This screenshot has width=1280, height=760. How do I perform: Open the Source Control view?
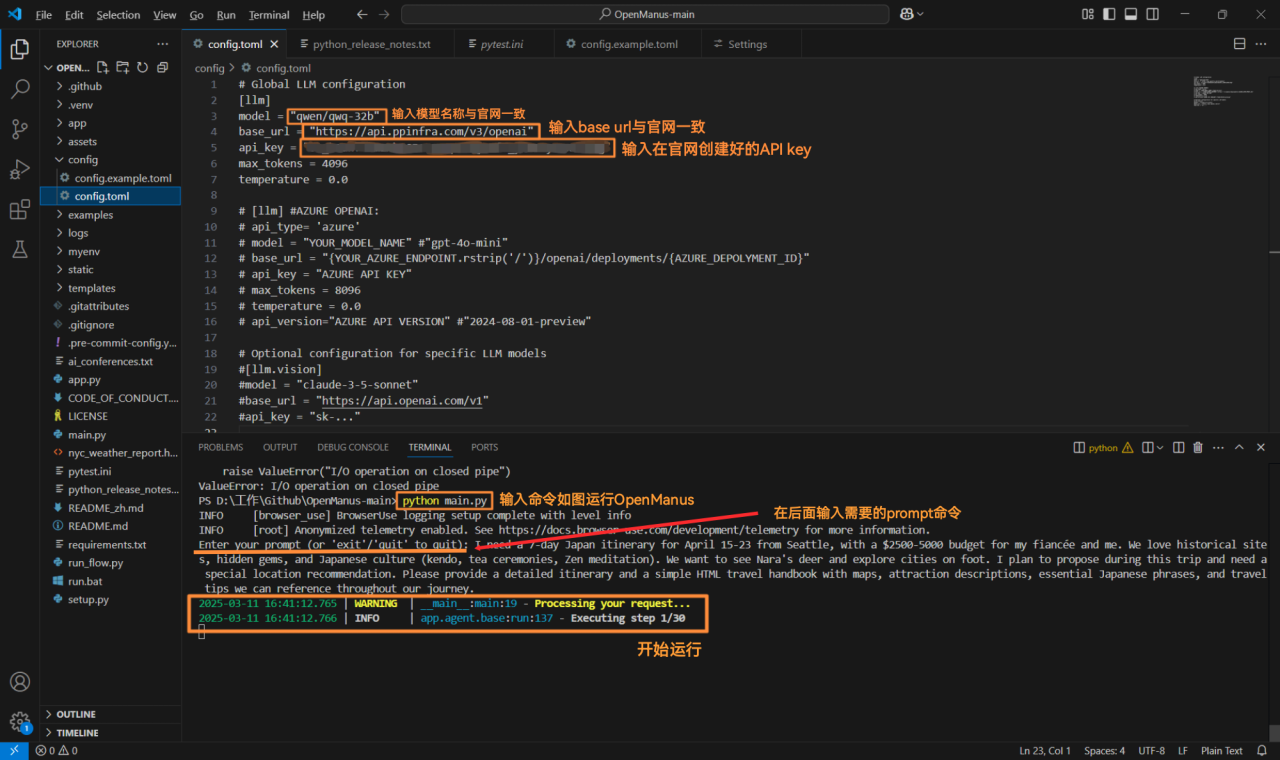pyautogui.click(x=19, y=129)
